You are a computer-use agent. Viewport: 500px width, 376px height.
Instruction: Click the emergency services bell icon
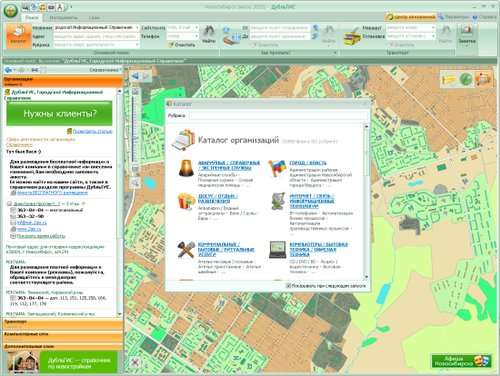[186, 168]
